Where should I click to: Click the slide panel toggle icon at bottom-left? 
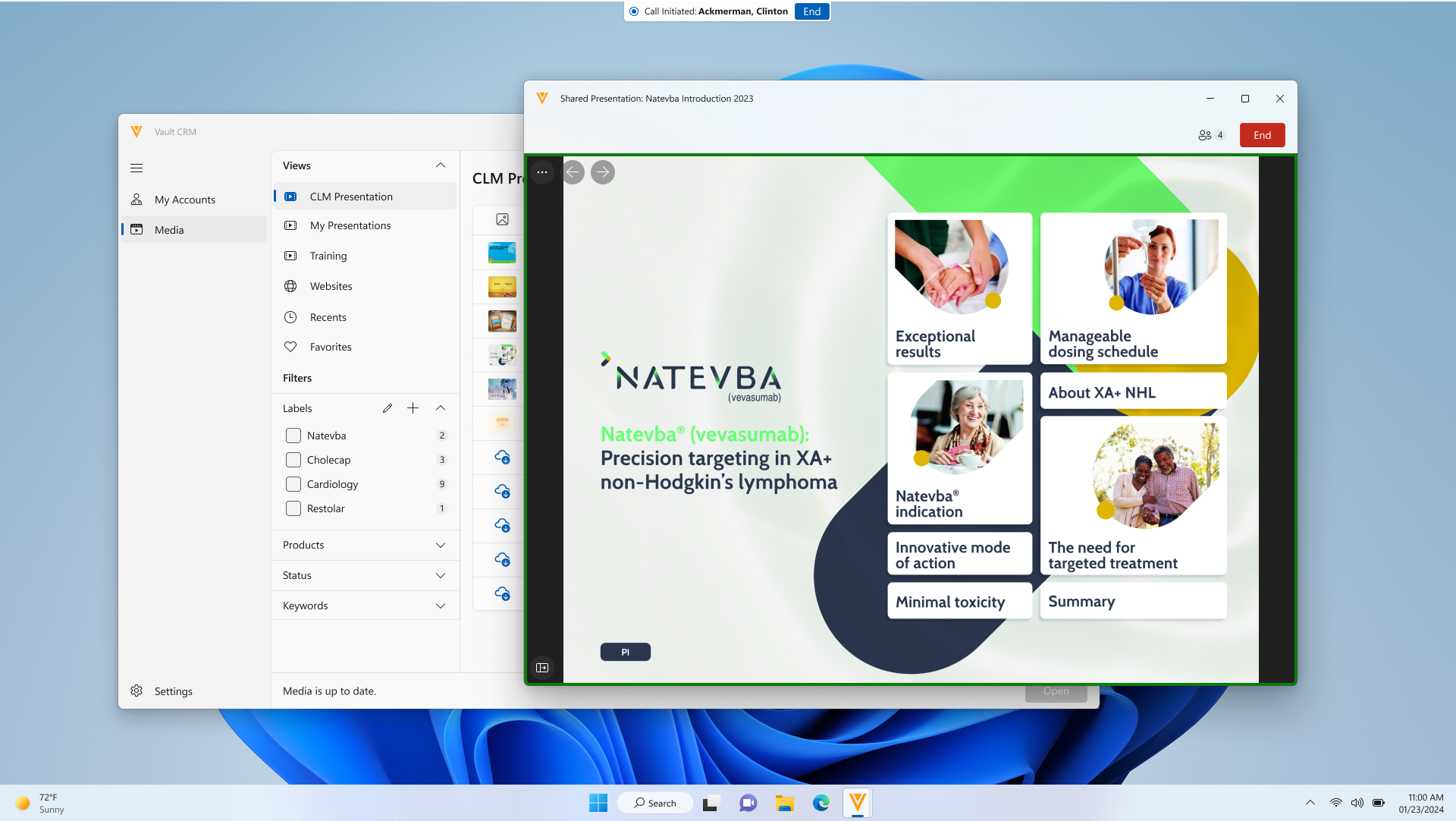(x=542, y=668)
